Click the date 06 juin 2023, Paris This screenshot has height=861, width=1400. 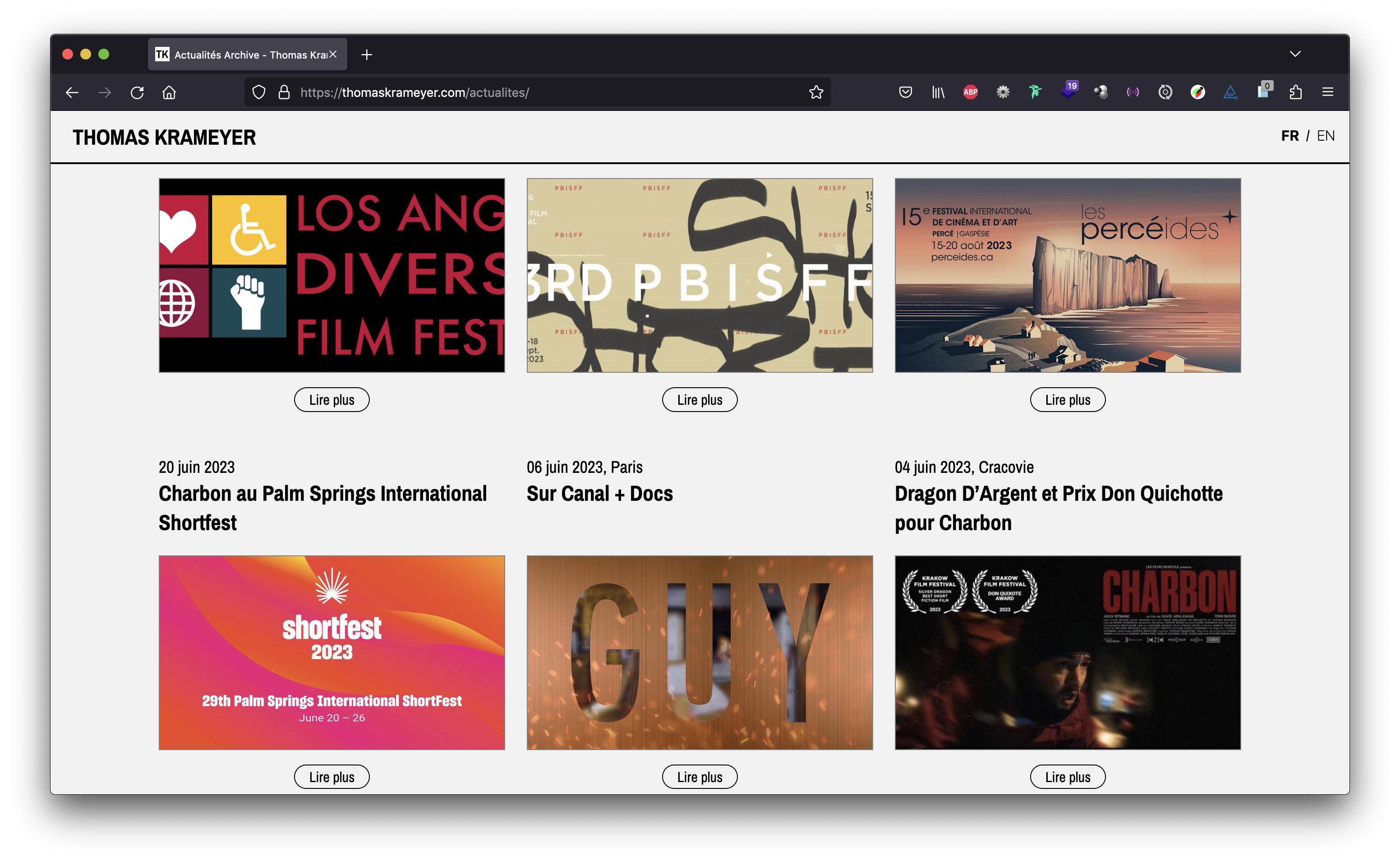coord(585,467)
